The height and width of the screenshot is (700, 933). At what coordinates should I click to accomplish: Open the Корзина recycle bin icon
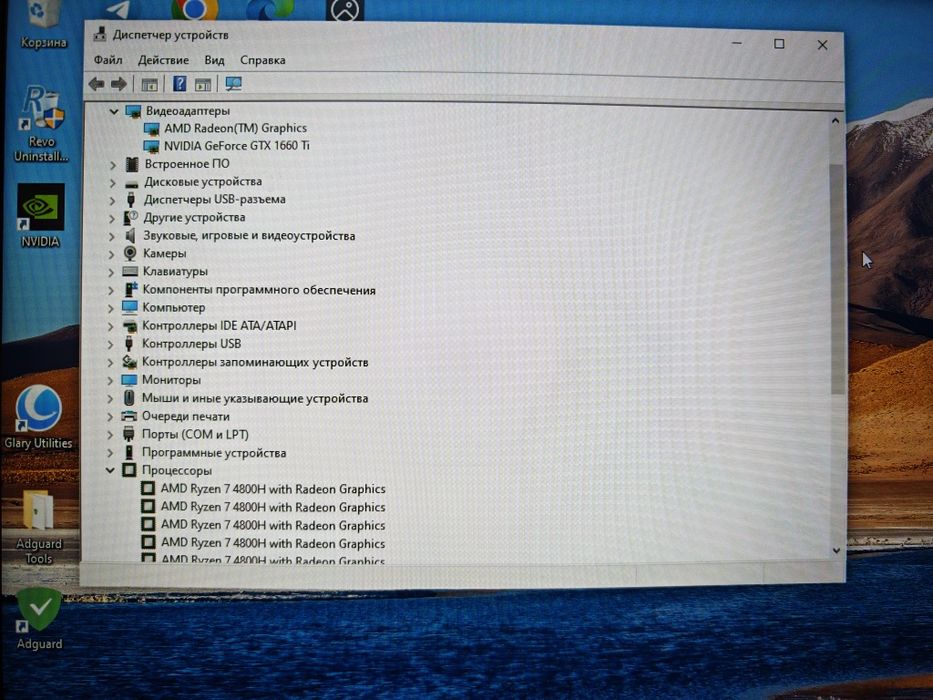click(x=43, y=24)
